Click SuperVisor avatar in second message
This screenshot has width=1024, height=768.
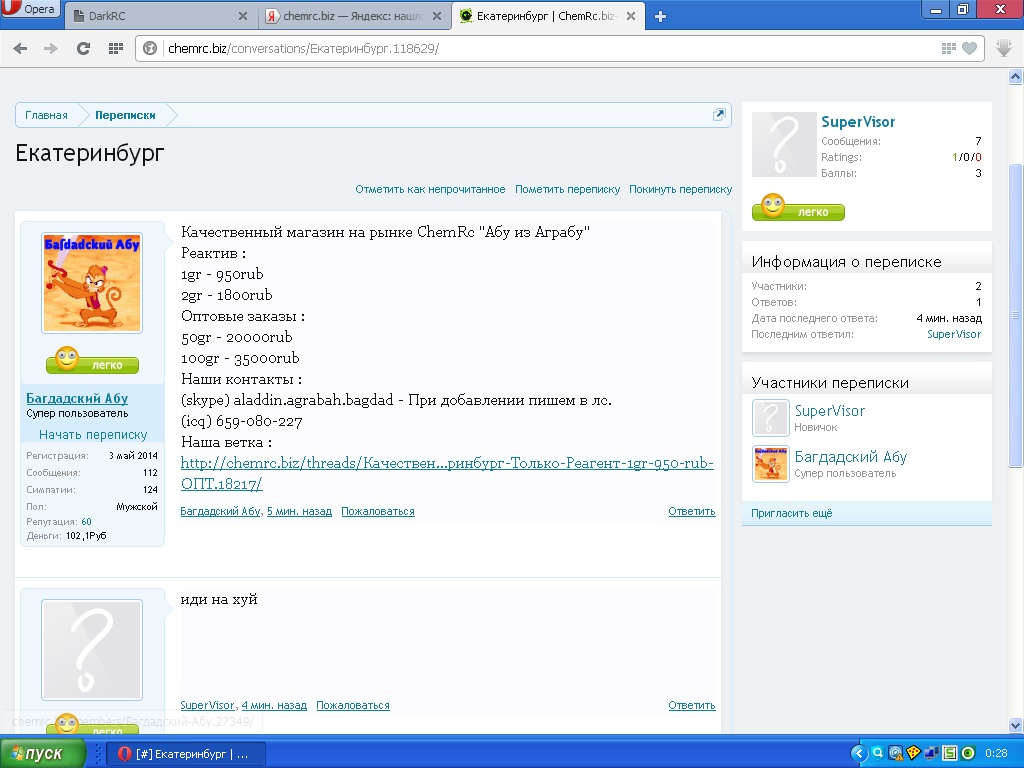coord(92,650)
